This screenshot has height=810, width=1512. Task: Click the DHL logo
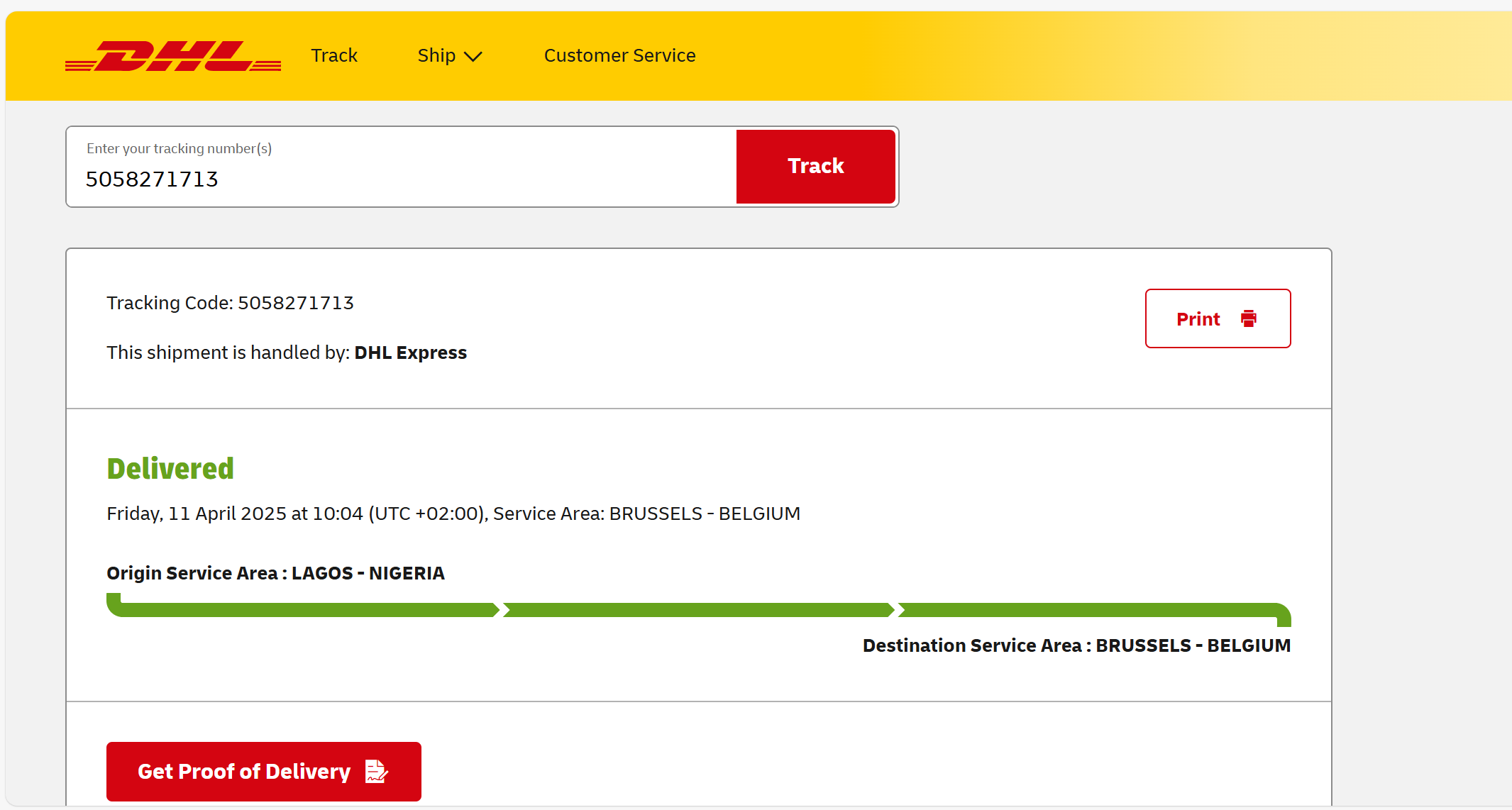[173, 56]
